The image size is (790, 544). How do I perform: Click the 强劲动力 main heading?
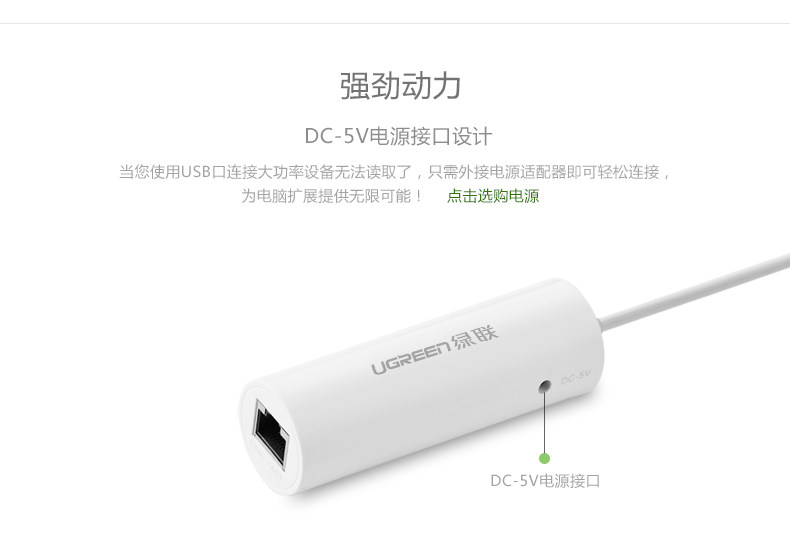(x=401, y=86)
